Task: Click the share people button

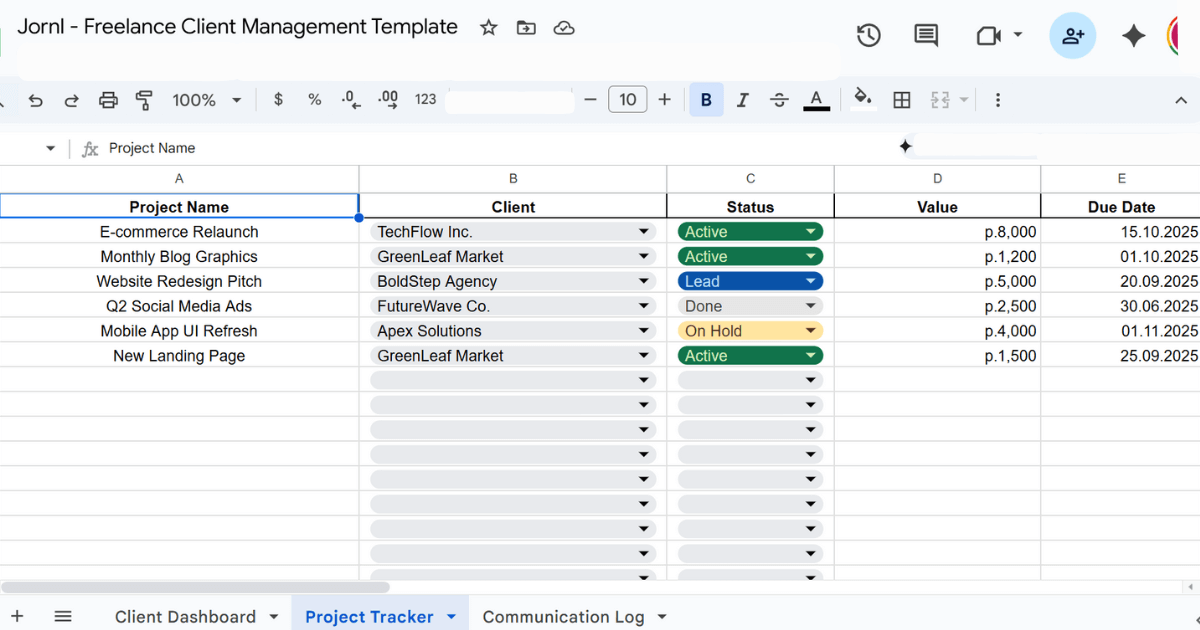Action: coord(1072,36)
